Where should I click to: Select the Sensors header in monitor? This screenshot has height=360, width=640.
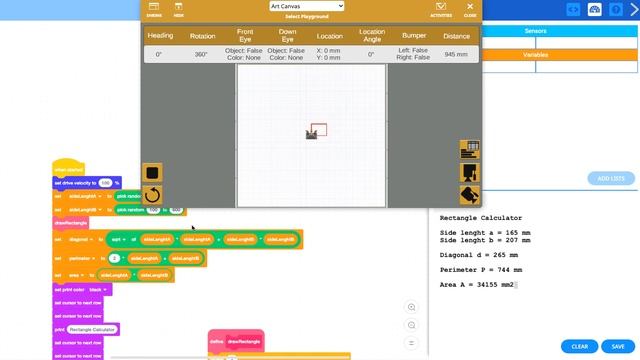pos(535,31)
